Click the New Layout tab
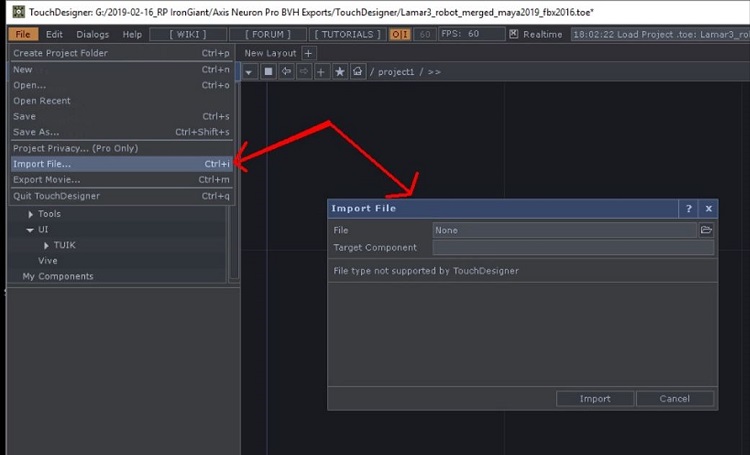 click(270, 53)
